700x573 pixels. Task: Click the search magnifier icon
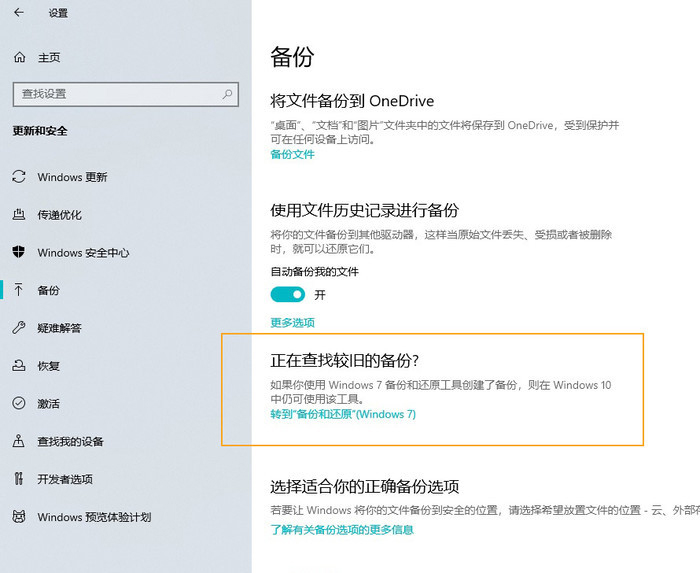pyautogui.click(x=228, y=94)
